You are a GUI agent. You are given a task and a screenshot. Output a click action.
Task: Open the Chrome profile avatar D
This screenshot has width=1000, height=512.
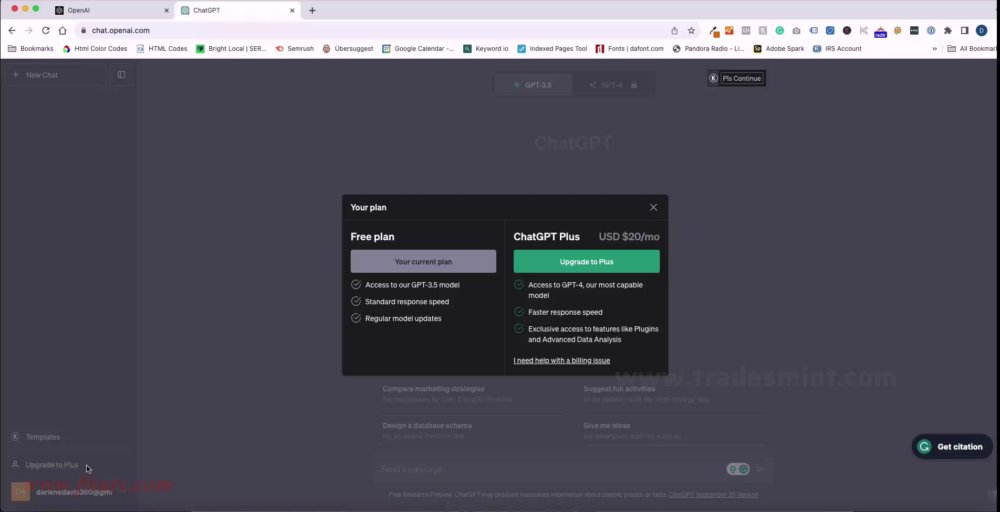[982, 30]
